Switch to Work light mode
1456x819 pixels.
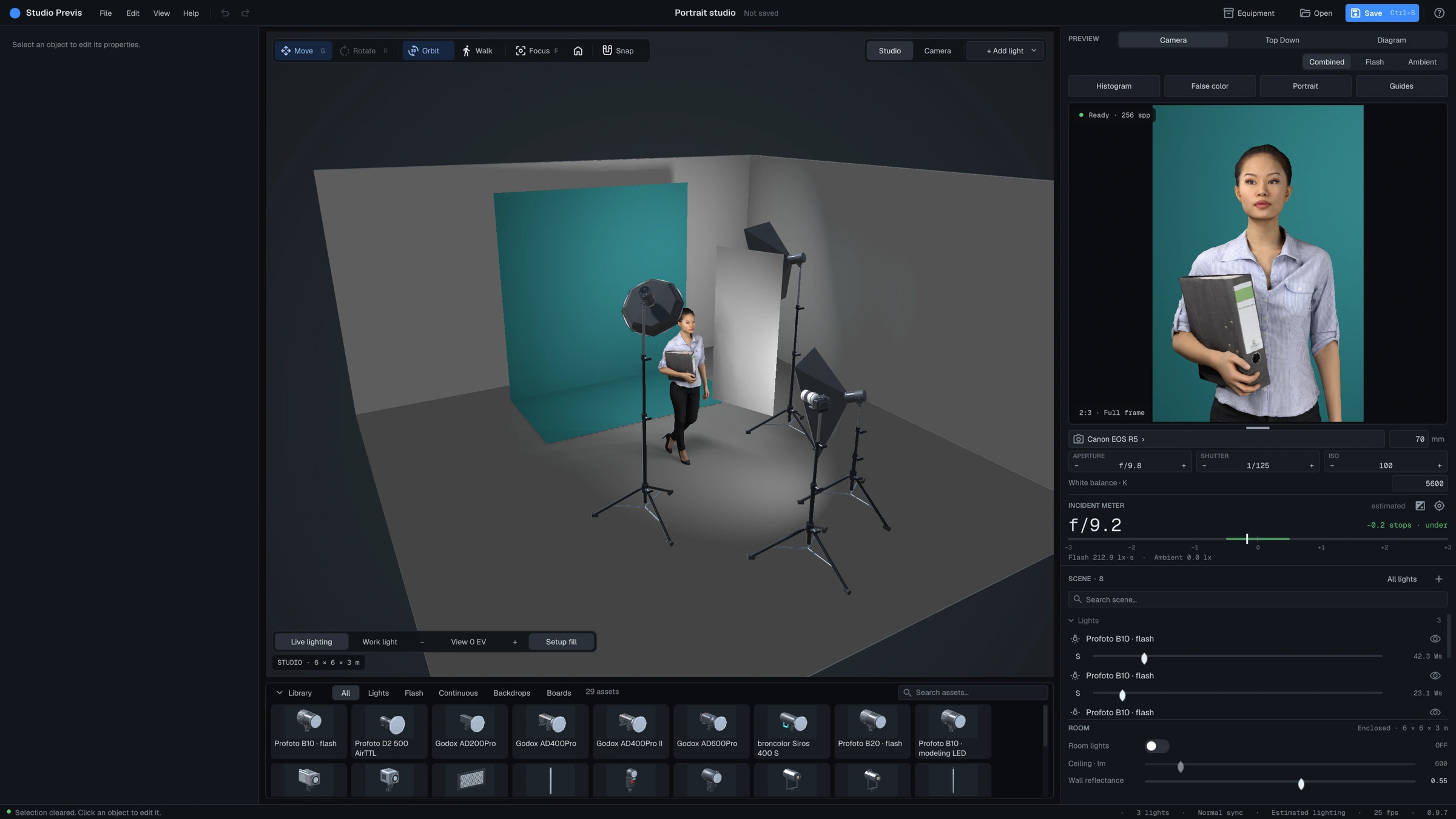pyautogui.click(x=380, y=642)
